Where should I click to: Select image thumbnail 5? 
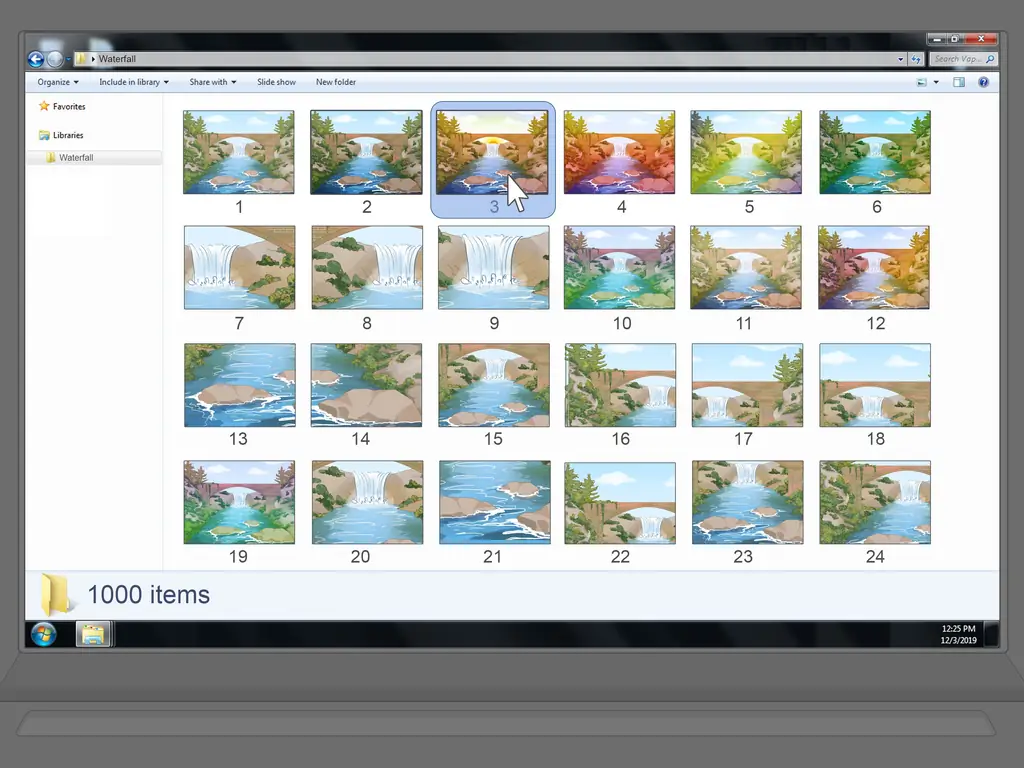point(746,152)
